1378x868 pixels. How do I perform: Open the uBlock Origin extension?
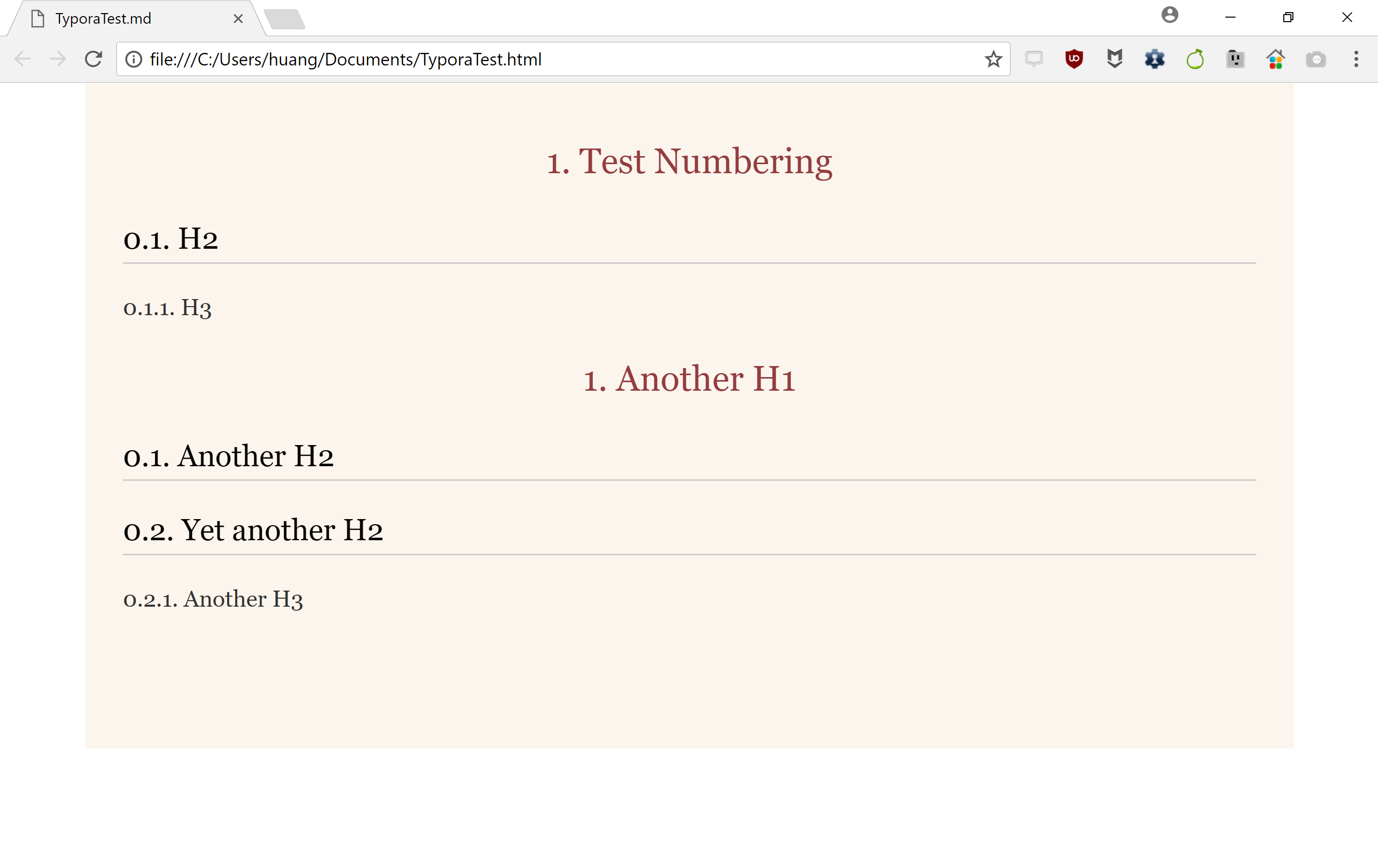(x=1074, y=59)
